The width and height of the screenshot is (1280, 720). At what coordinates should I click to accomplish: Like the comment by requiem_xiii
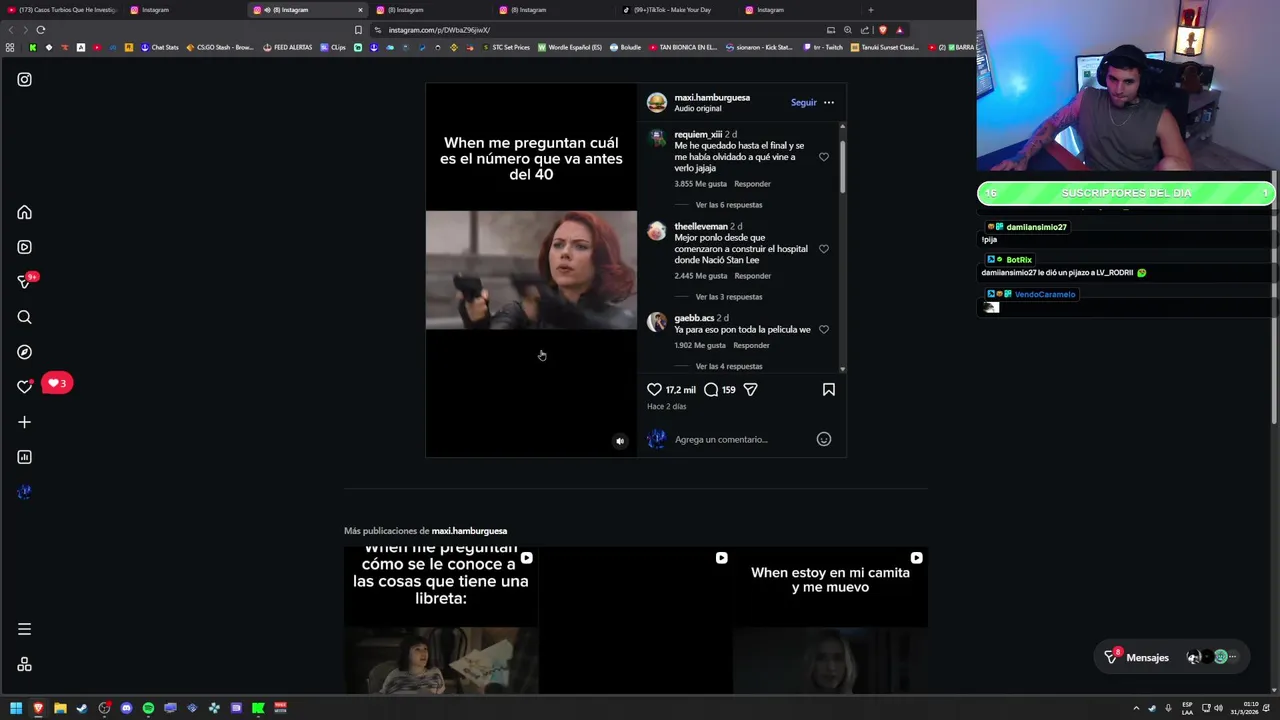824,157
